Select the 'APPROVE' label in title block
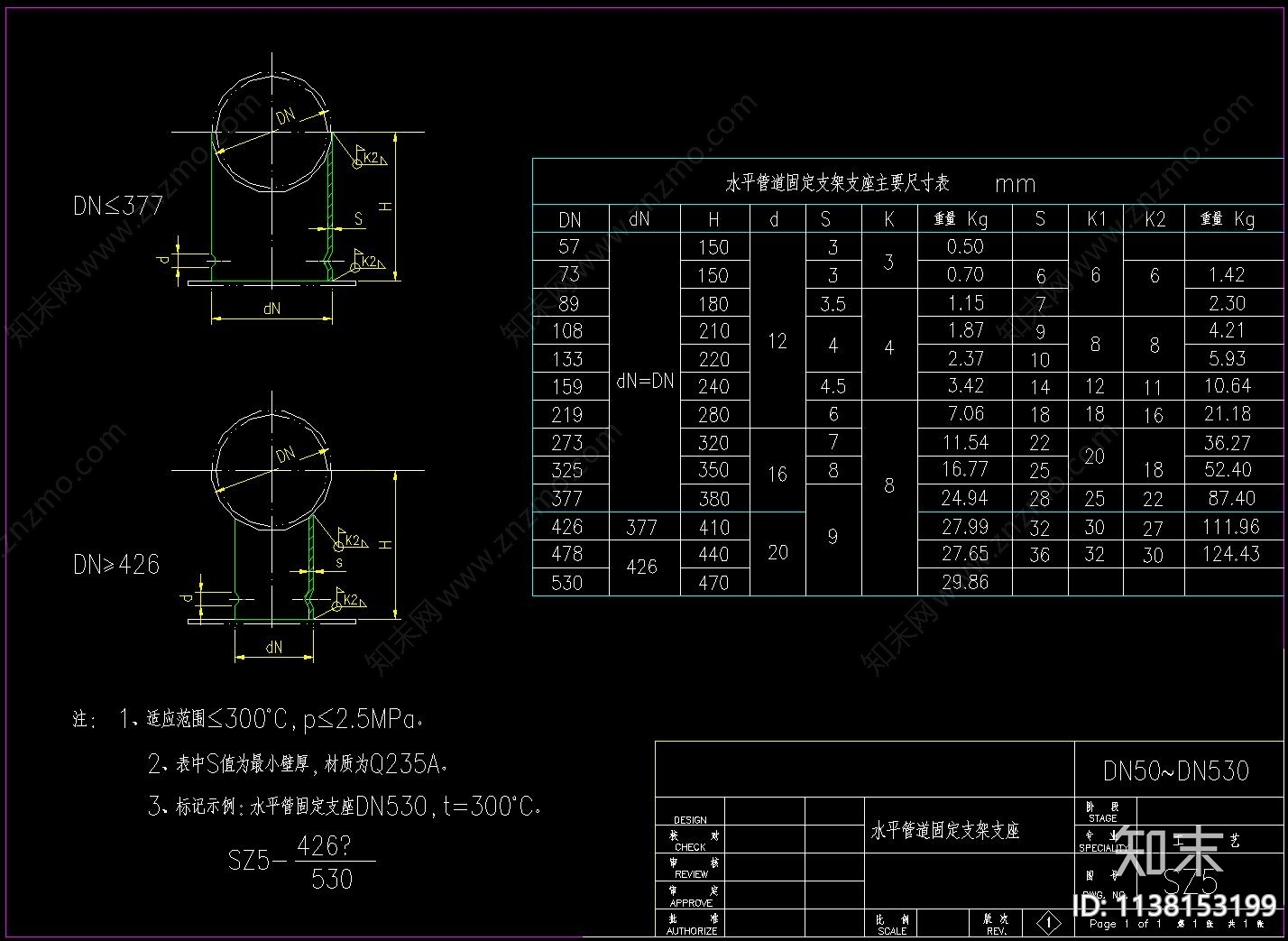The height and width of the screenshot is (941, 1288). pyautogui.click(x=692, y=903)
